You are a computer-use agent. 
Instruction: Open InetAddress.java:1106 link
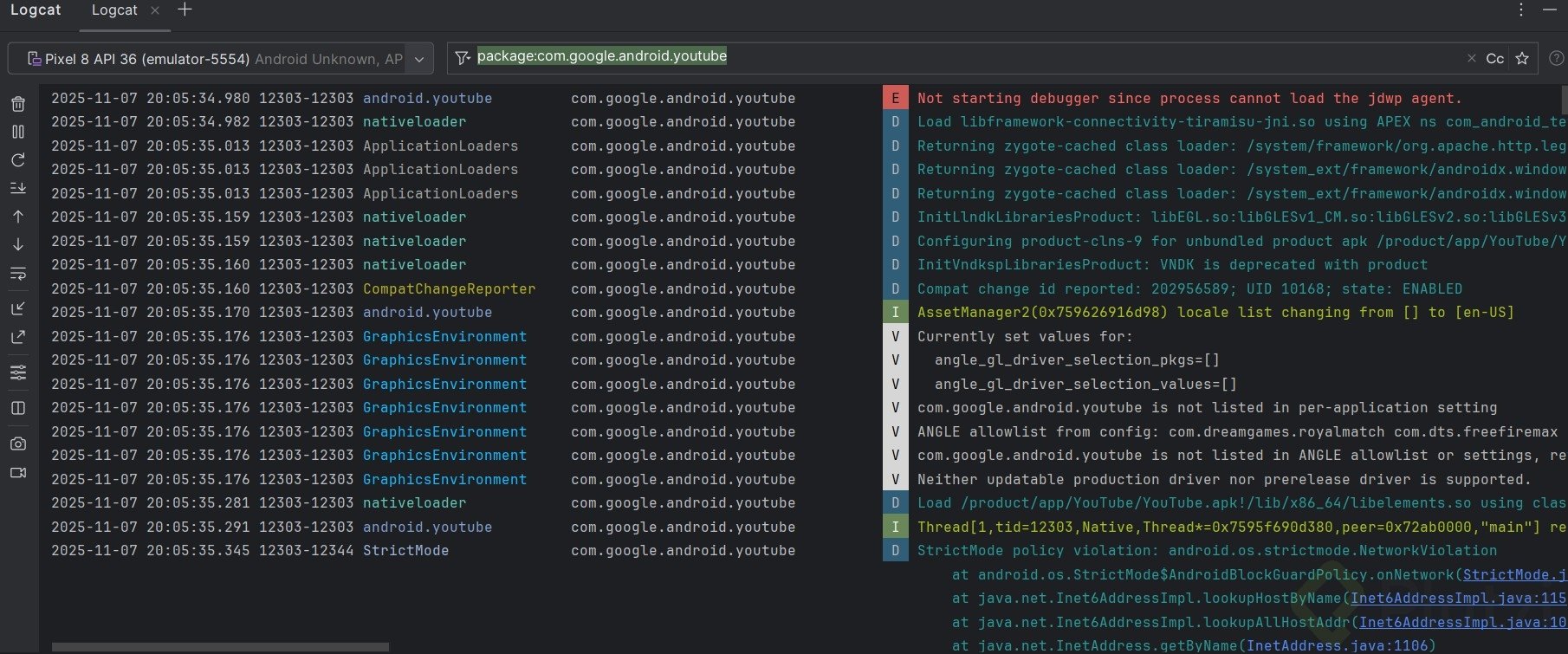tap(1337, 645)
